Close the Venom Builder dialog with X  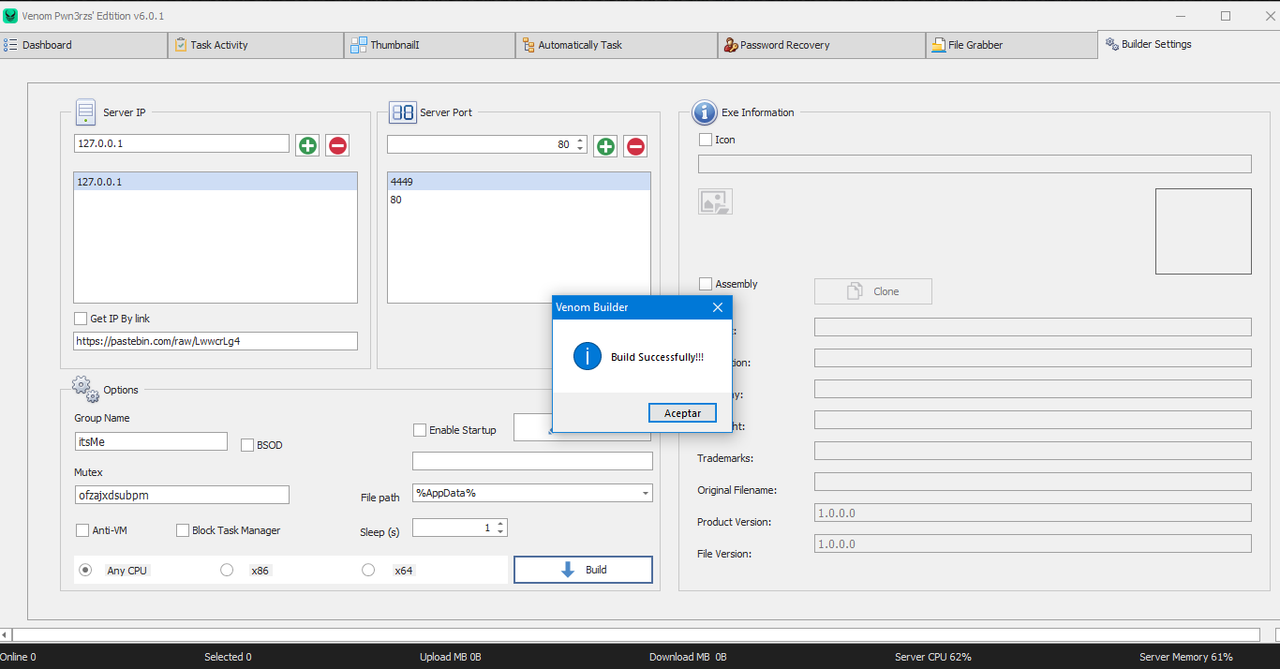coord(717,307)
